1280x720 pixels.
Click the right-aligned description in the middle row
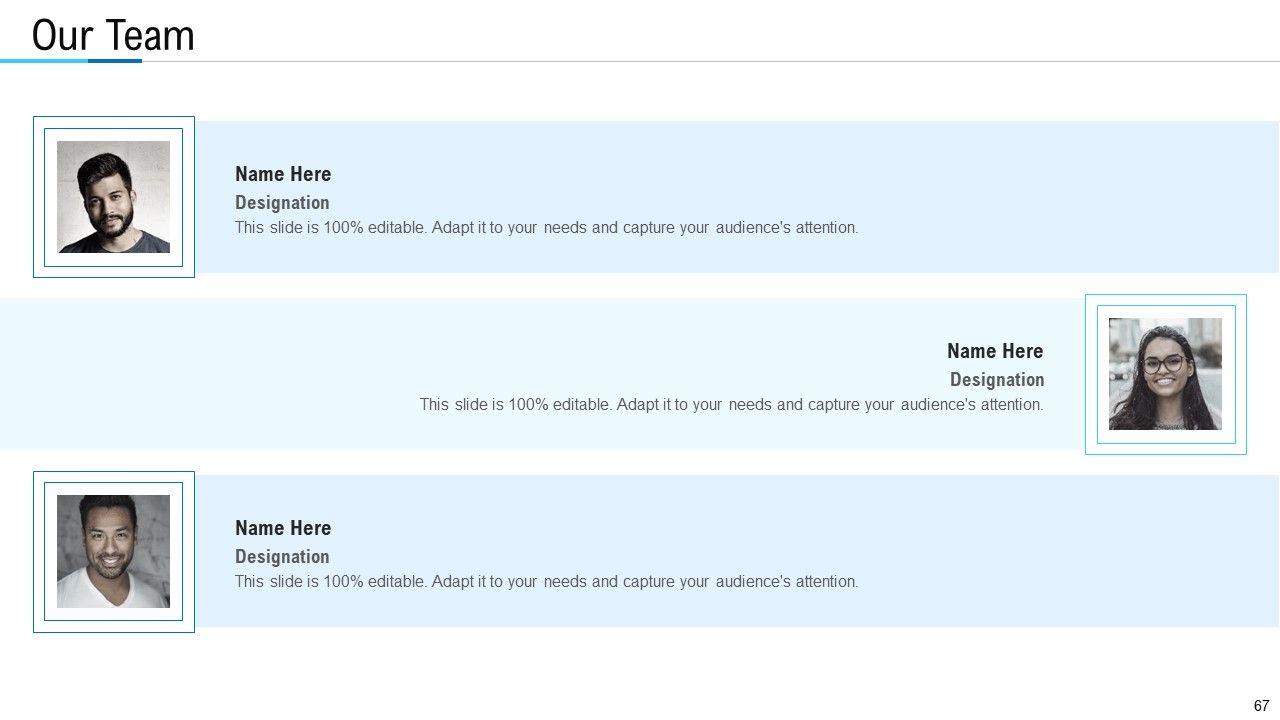[731, 405]
